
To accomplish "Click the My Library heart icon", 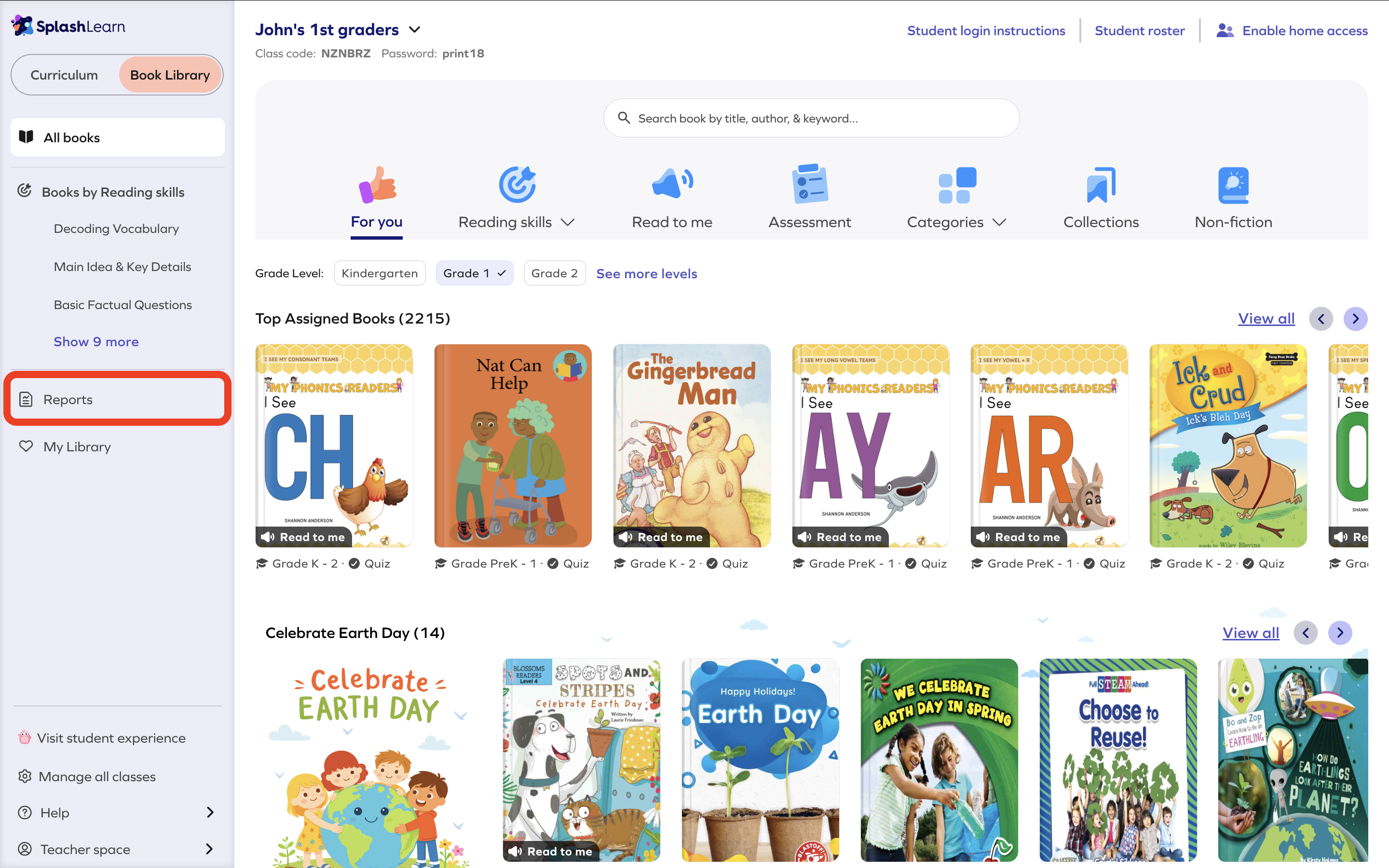I will coord(26,446).
